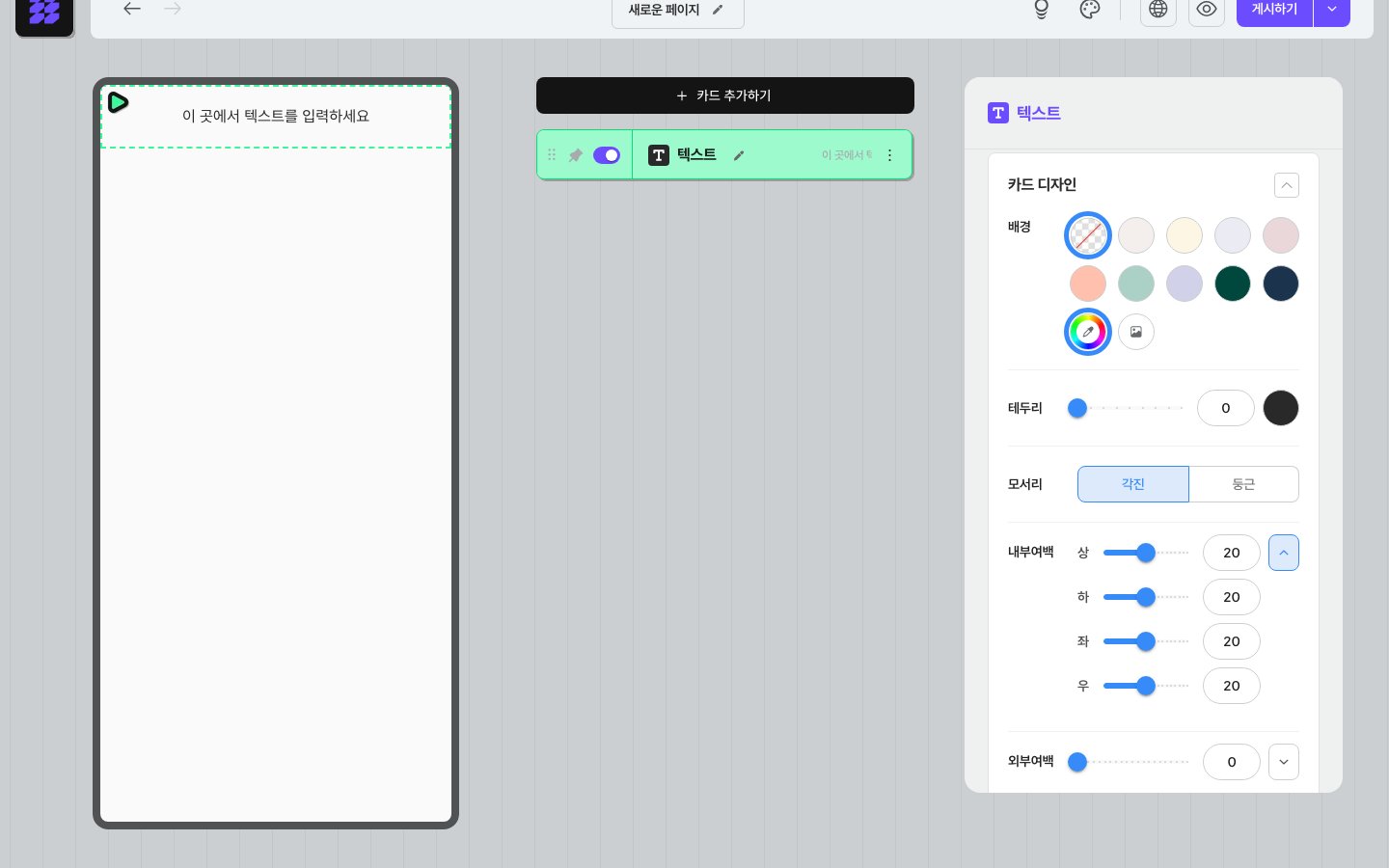Click the 텍스트 card type icon

pyautogui.click(x=659, y=155)
